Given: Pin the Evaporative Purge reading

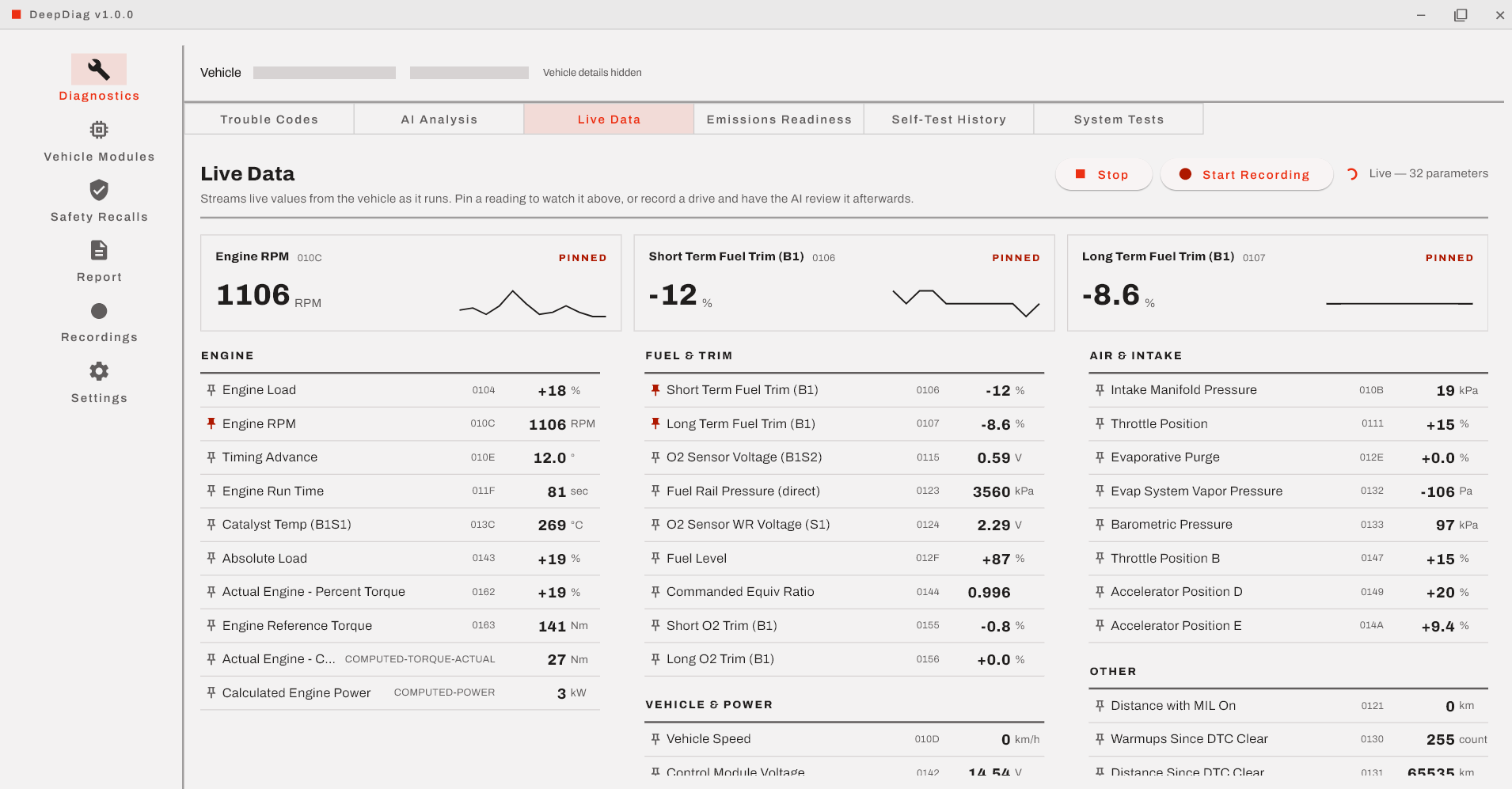Looking at the screenshot, I should [1100, 457].
